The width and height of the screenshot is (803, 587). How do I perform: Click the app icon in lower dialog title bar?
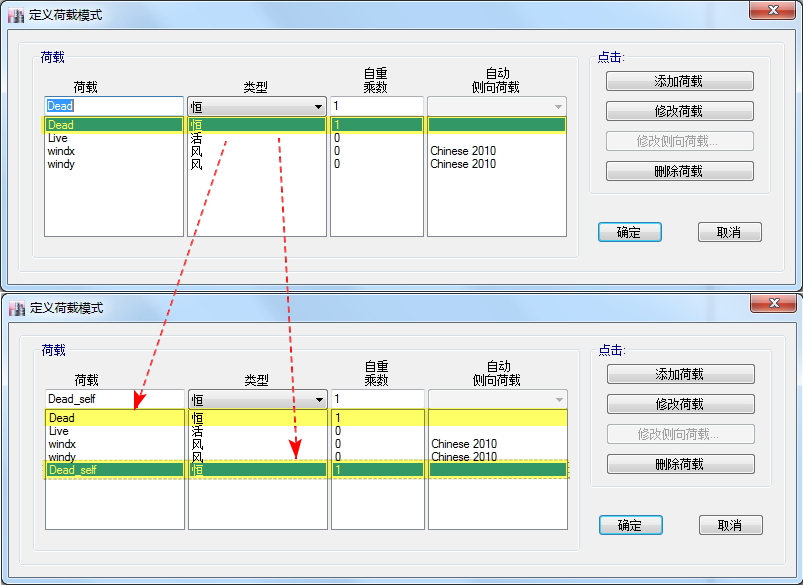tap(16, 308)
